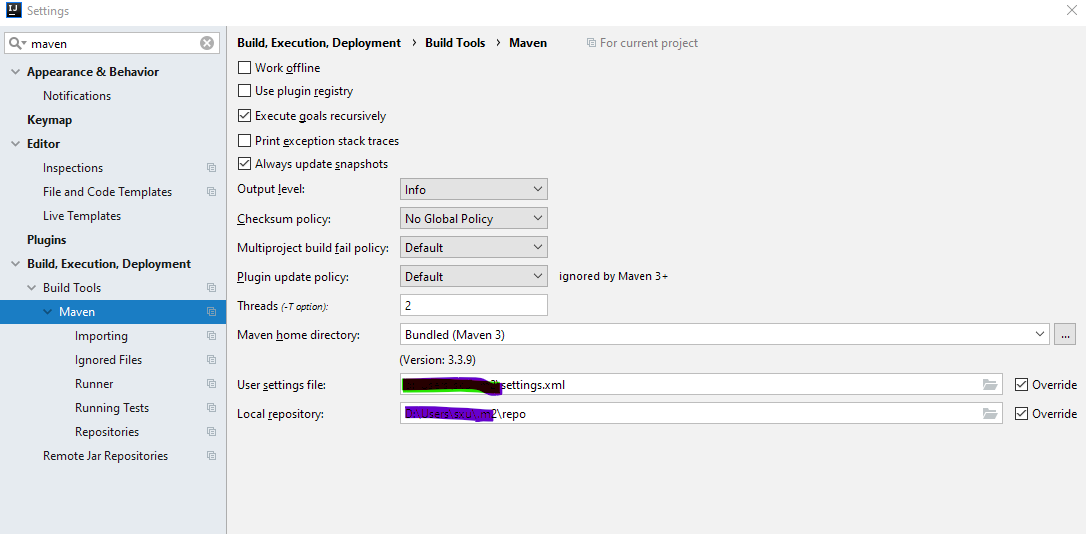Click Build Tools breadcrumb

[455, 43]
